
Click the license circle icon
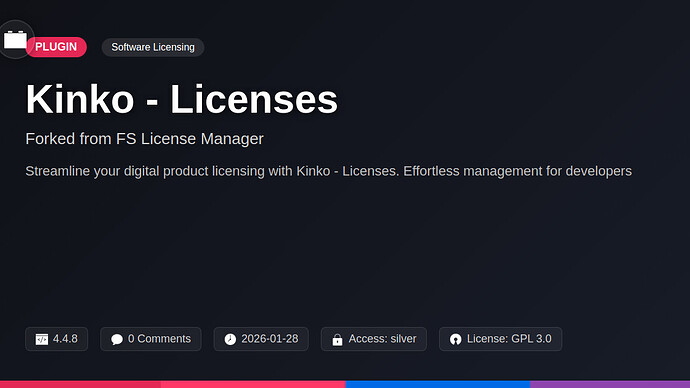coord(455,339)
